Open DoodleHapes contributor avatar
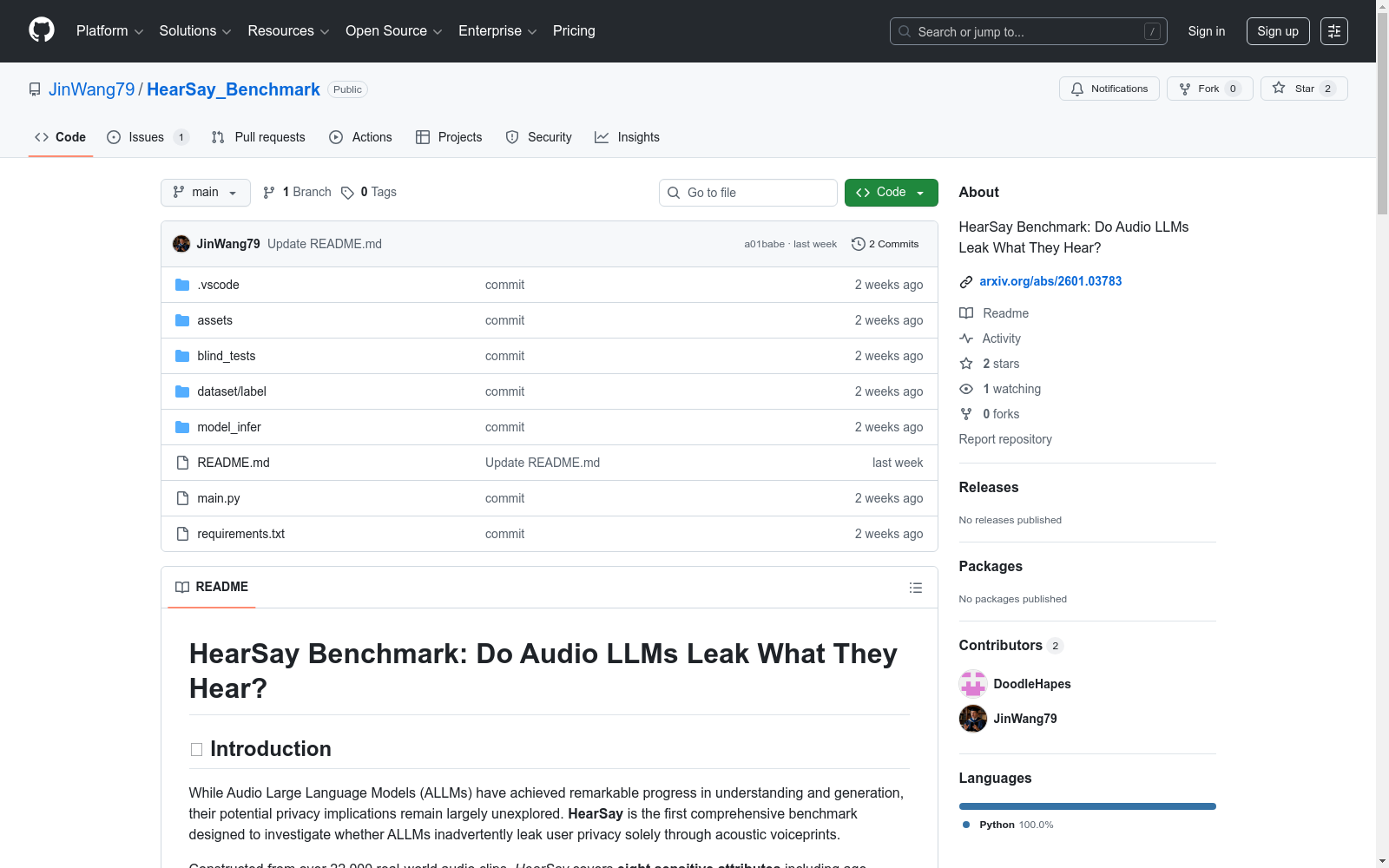Screen dimensions: 1389x868 click(973, 684)
